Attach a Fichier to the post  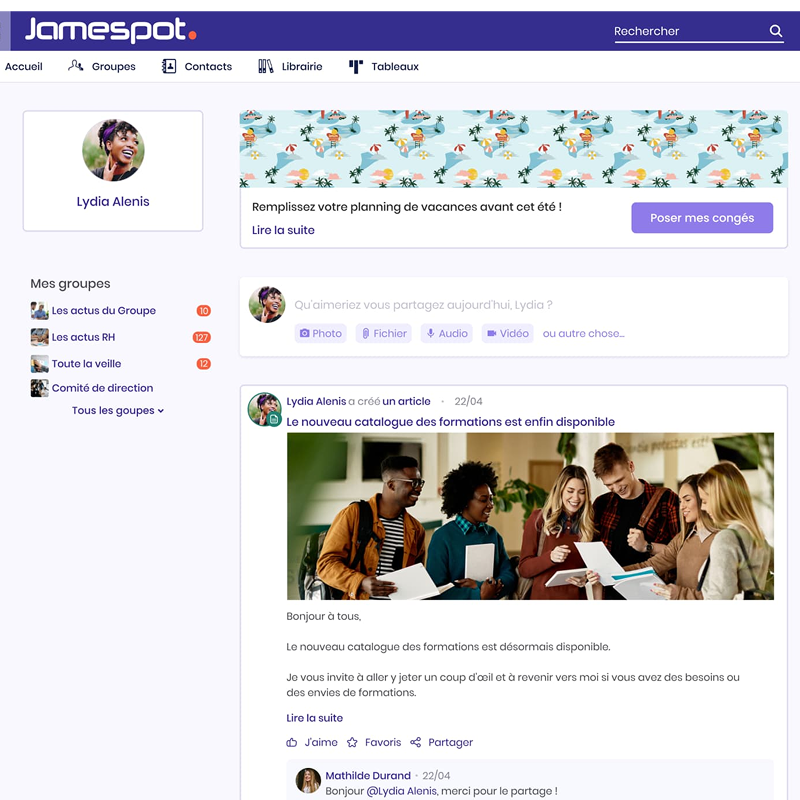[x=384, y=333]
